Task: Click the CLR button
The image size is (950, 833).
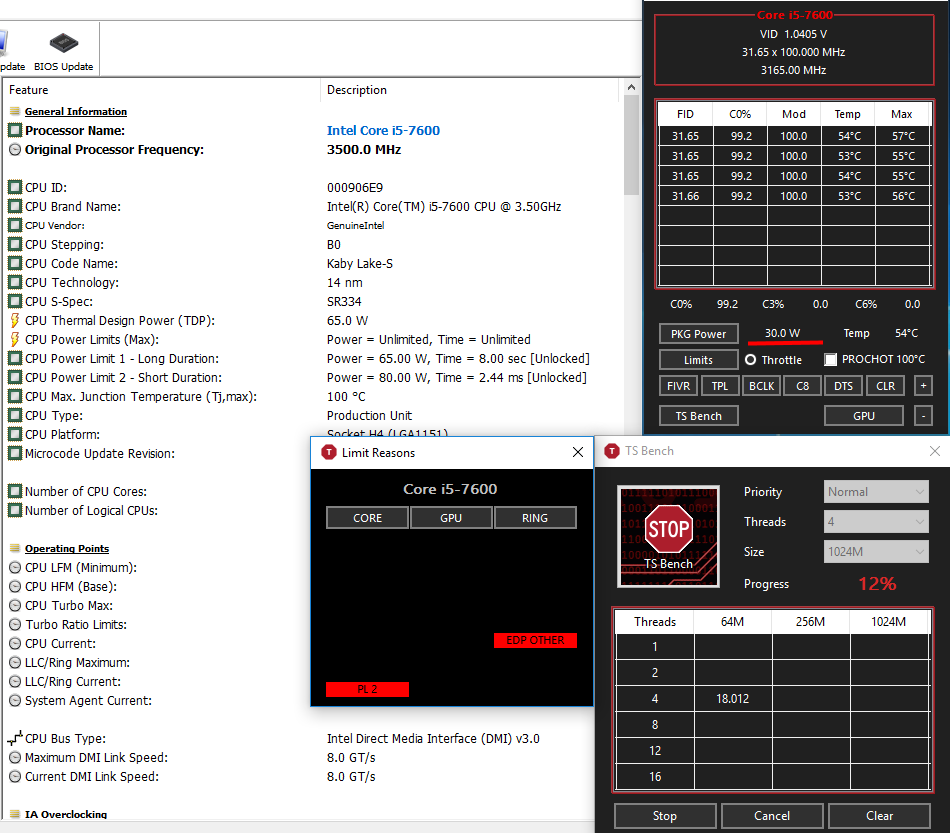Action: (885, 386)
